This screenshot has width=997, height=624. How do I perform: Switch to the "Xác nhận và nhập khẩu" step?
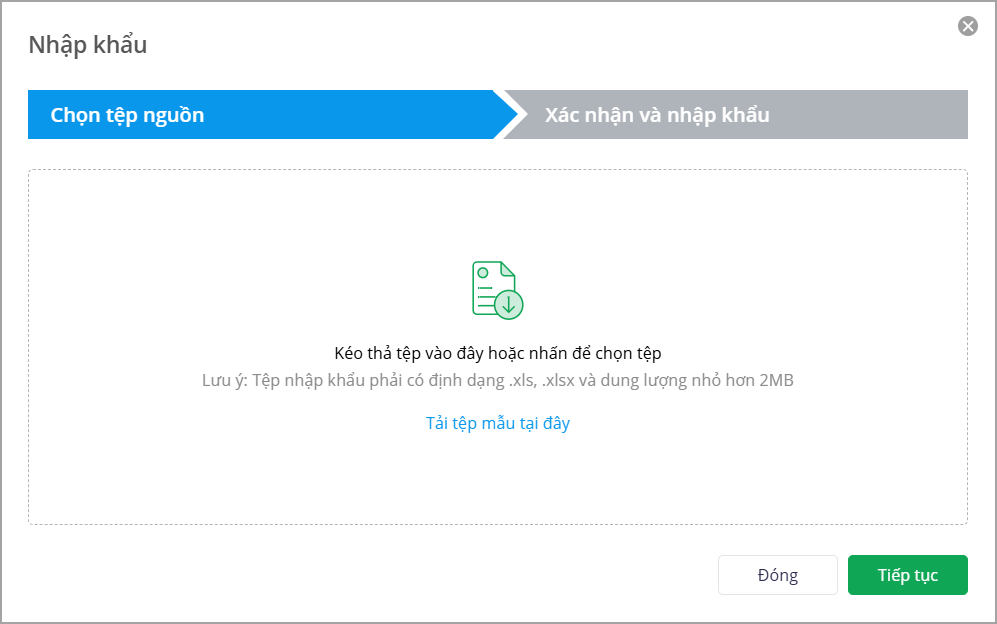pyautogui.click(x=657, y=115)
